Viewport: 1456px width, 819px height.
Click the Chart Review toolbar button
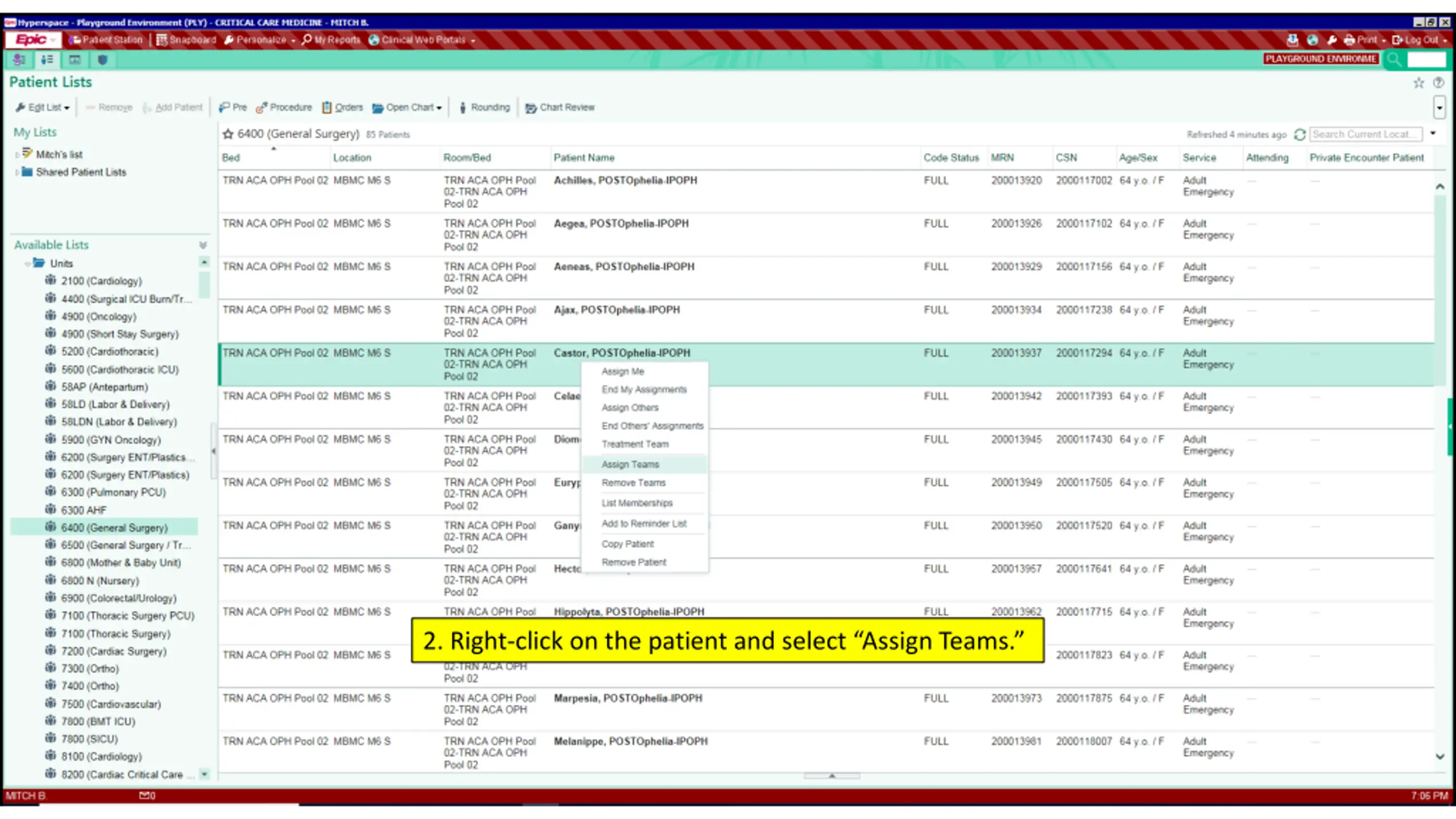click(560, 107)
